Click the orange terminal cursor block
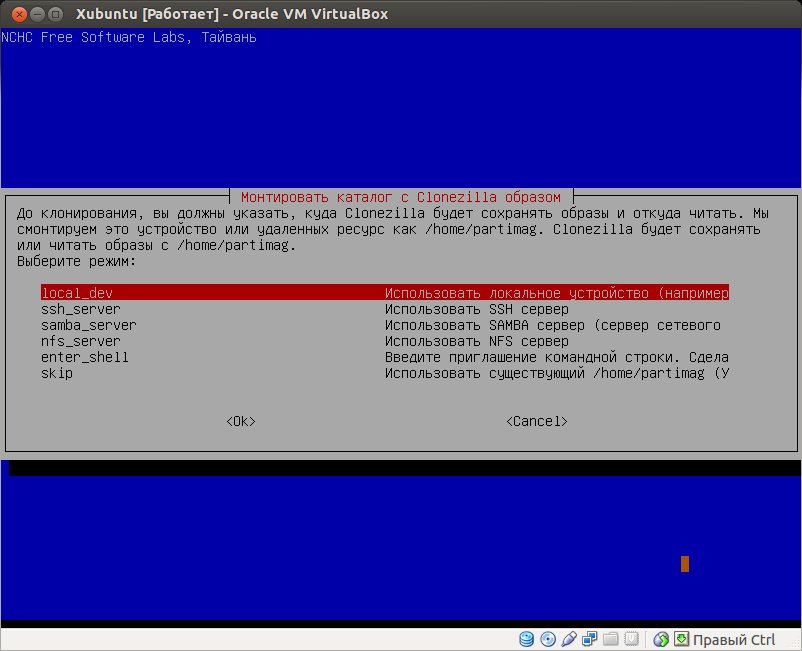 pos(685,564)
